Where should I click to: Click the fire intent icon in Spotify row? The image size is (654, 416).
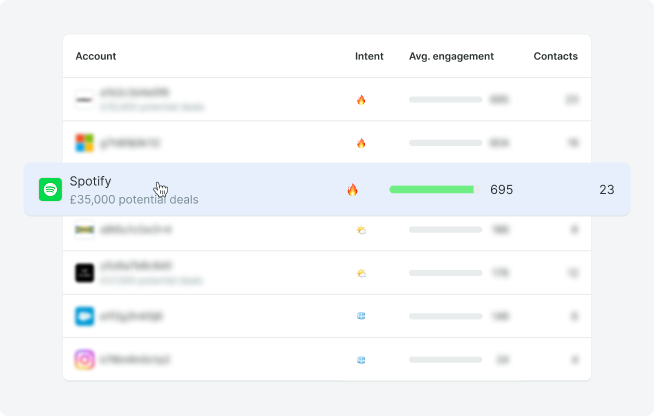352,189
